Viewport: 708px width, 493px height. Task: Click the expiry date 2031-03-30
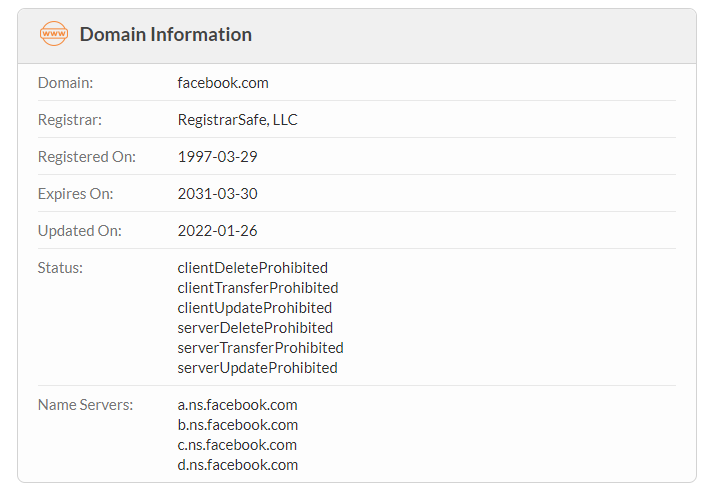[x=217, y=194]
